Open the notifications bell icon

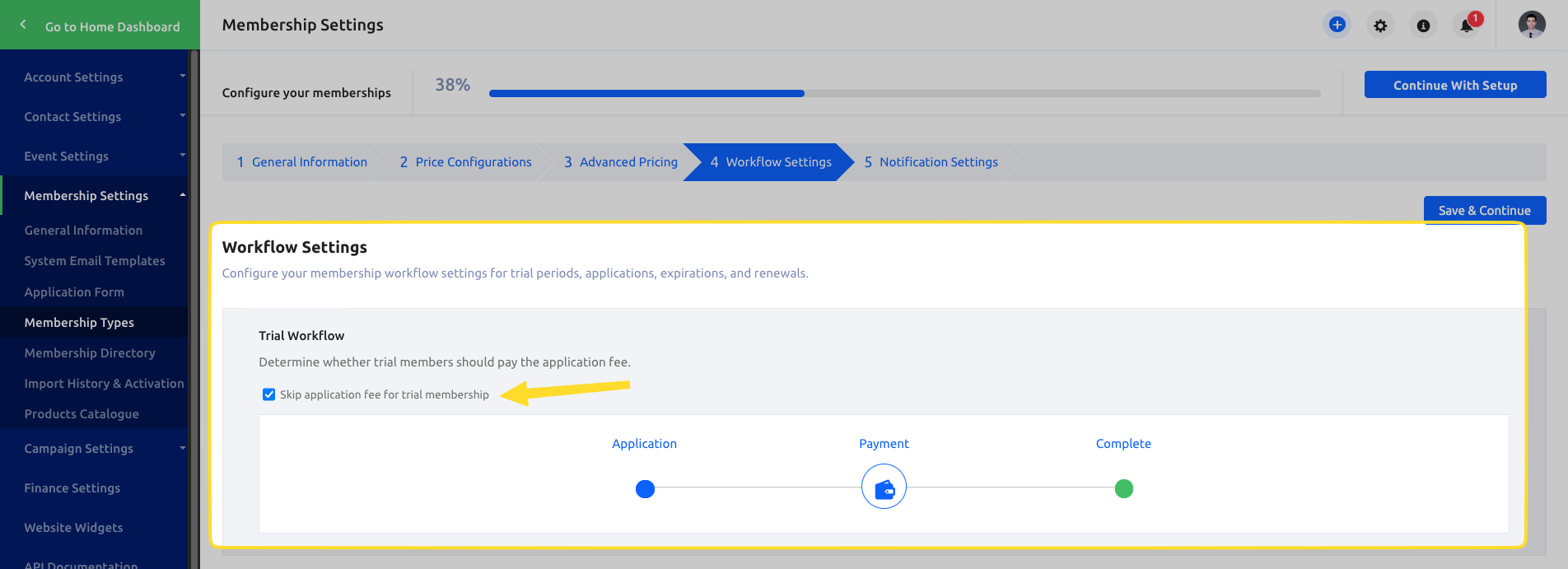click(x=1468, y=25)
